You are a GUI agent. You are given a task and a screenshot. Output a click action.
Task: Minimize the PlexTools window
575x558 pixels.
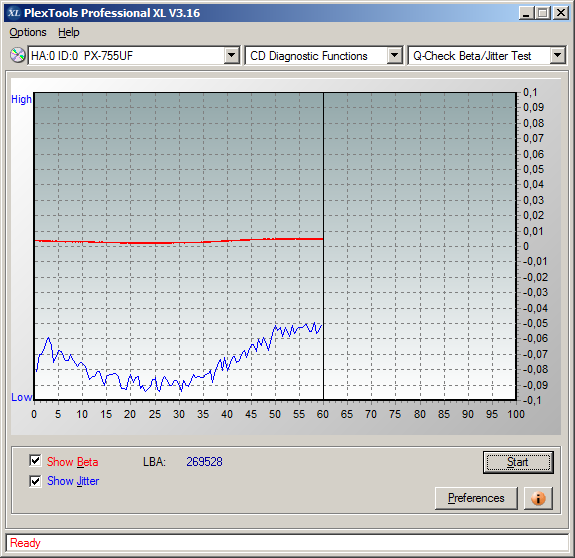coord(527,13)
